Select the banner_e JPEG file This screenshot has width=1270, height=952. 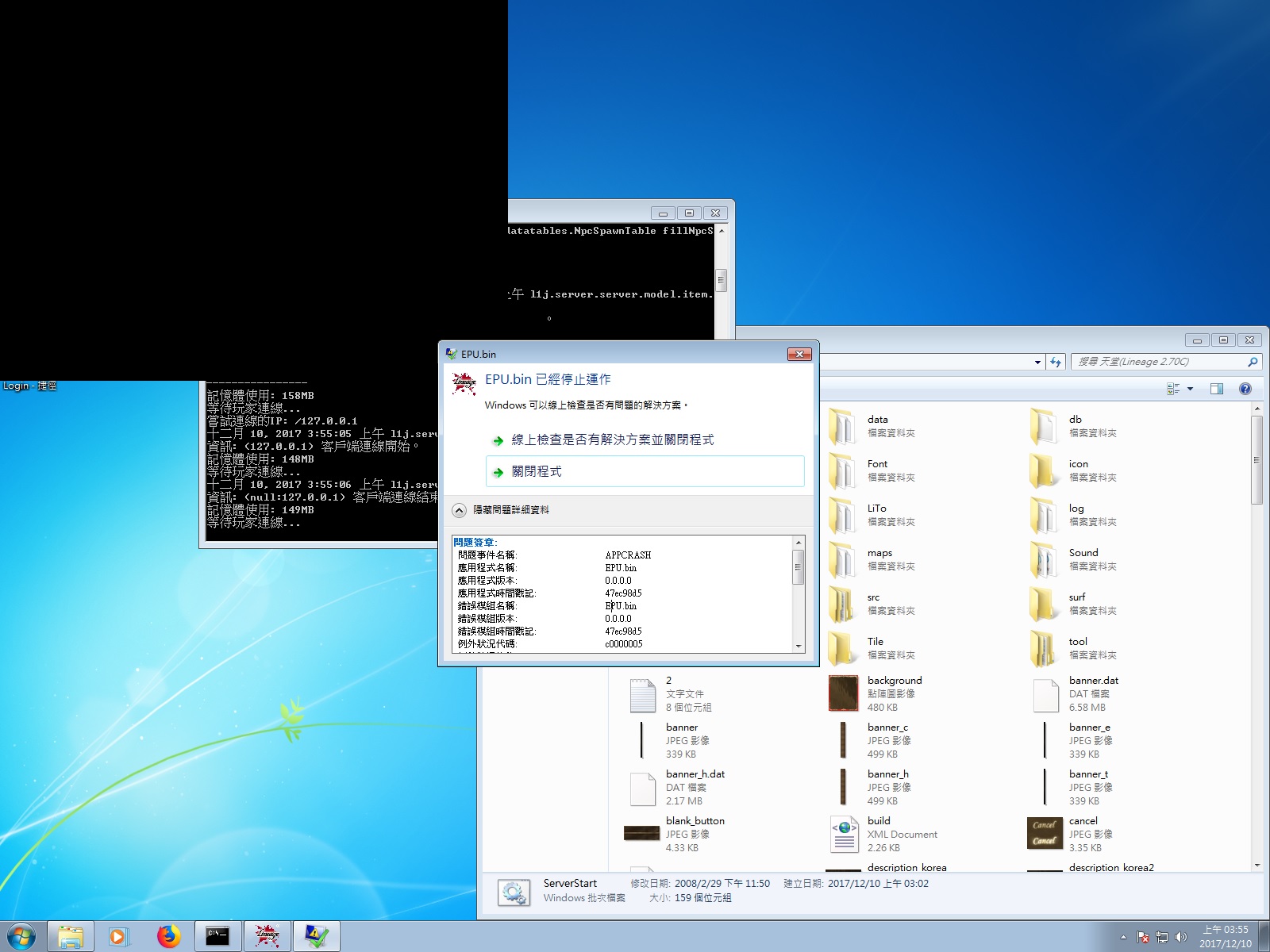point(1045,740)
